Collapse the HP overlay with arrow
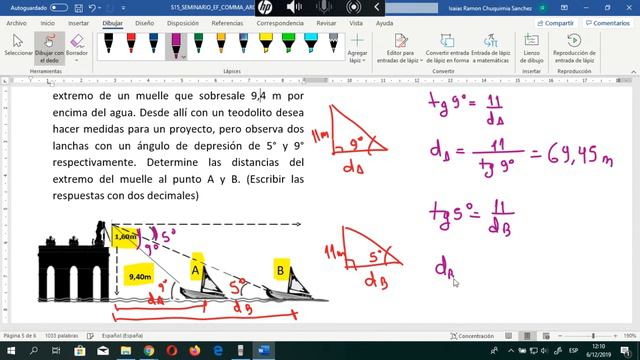The image size is (640, 360). 377,7
